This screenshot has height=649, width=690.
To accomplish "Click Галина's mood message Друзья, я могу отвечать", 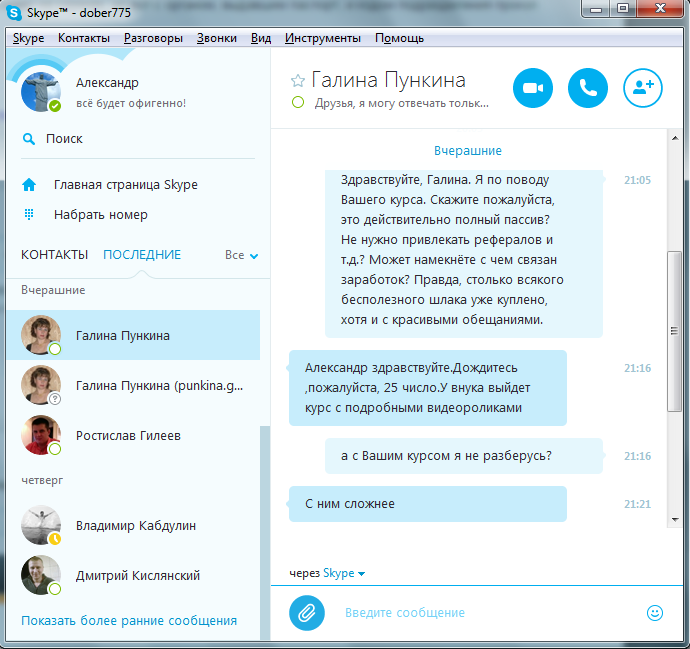I will click(401, 103).
